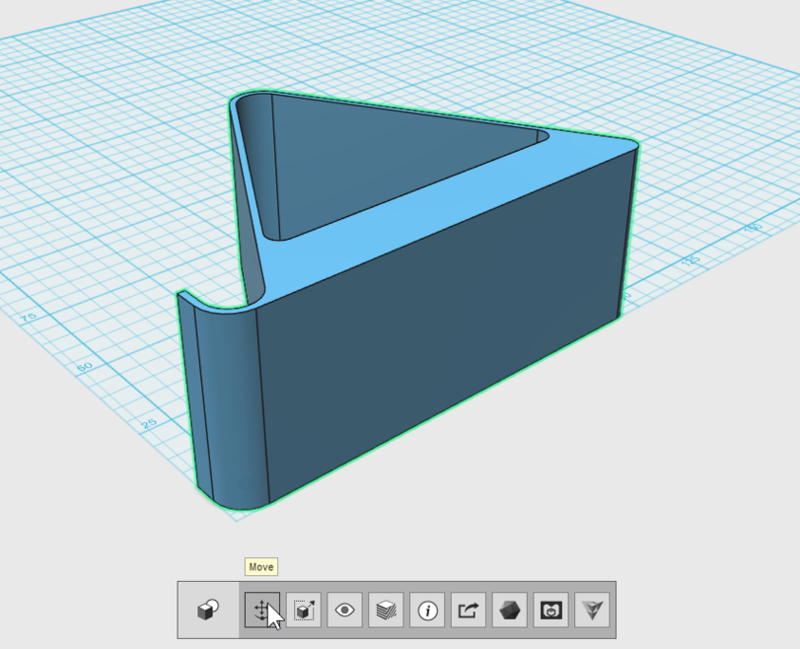Click the highlighted Move icon under the cursor
This screenshot has width=800, height=649.
(x=262, y=611)
